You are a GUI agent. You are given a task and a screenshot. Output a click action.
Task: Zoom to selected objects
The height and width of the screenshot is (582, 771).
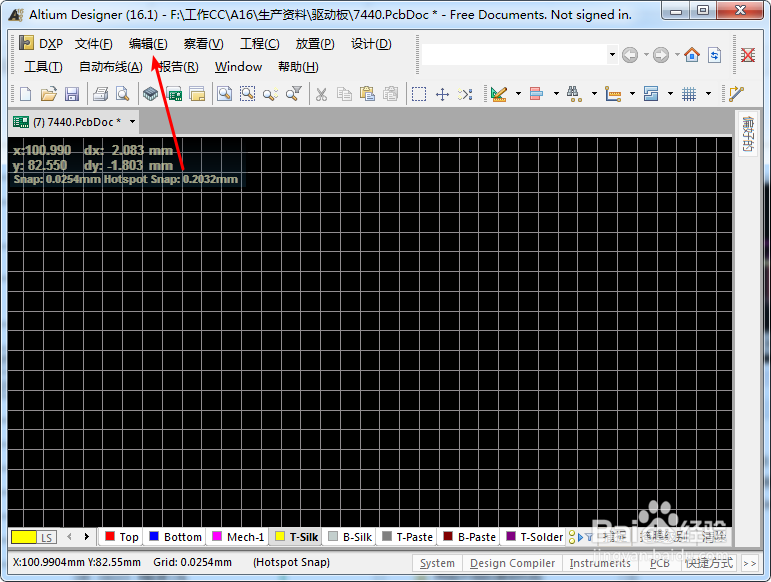270,94
